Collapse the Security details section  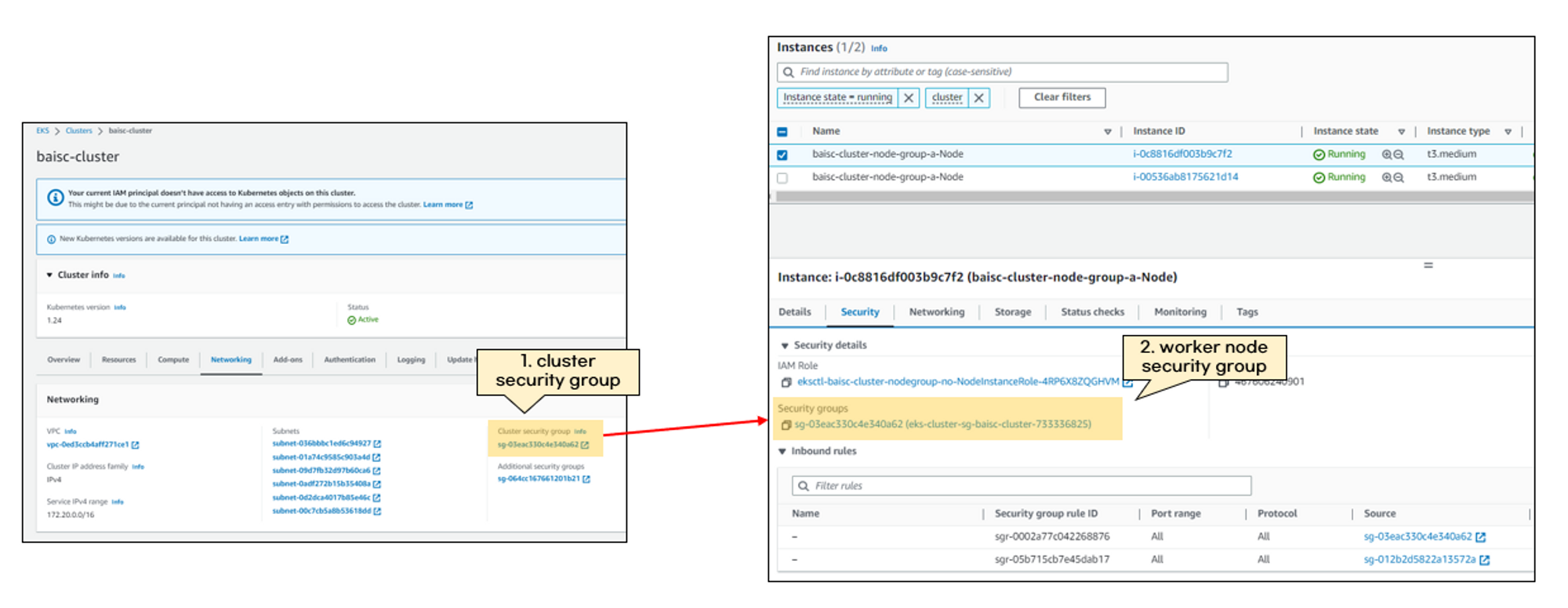click(x=784, y=346)
